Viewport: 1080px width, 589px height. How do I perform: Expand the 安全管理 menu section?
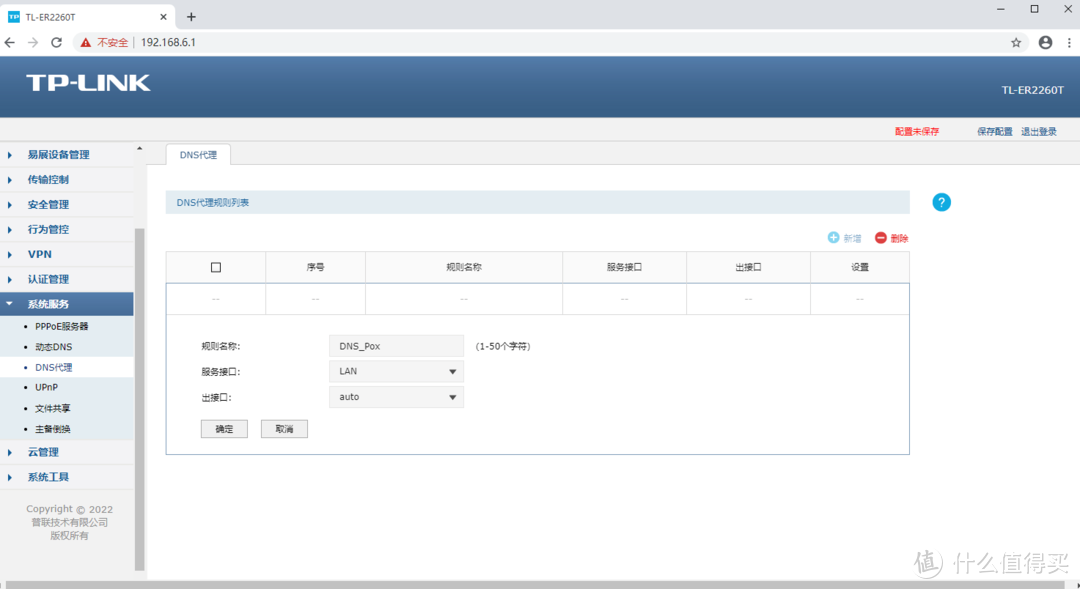point(48,205)
